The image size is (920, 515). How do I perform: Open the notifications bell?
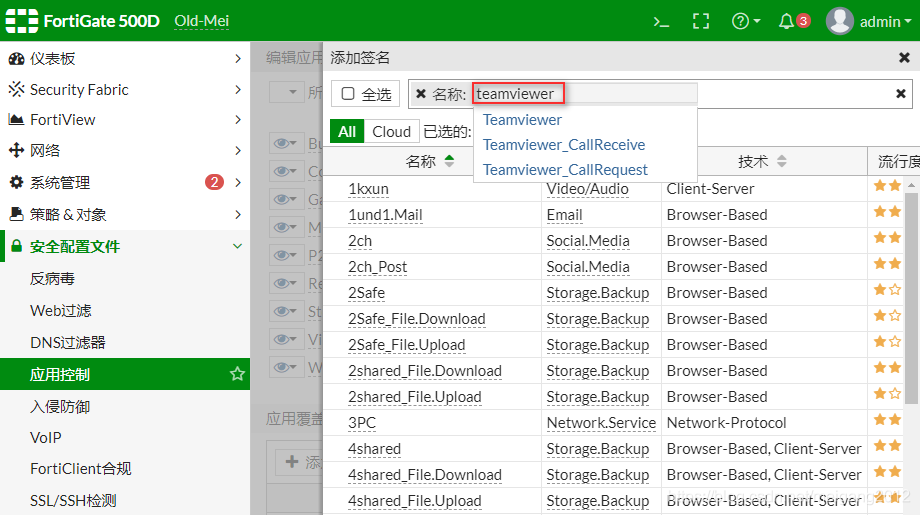[786, 22]
